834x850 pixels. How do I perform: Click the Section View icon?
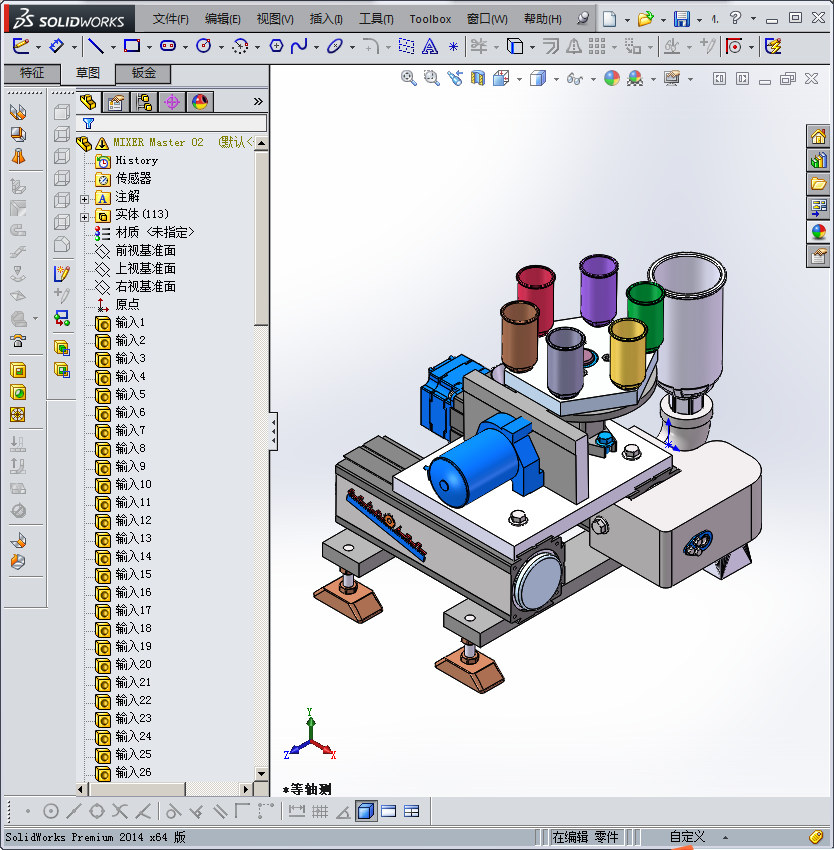pos(478,79)
